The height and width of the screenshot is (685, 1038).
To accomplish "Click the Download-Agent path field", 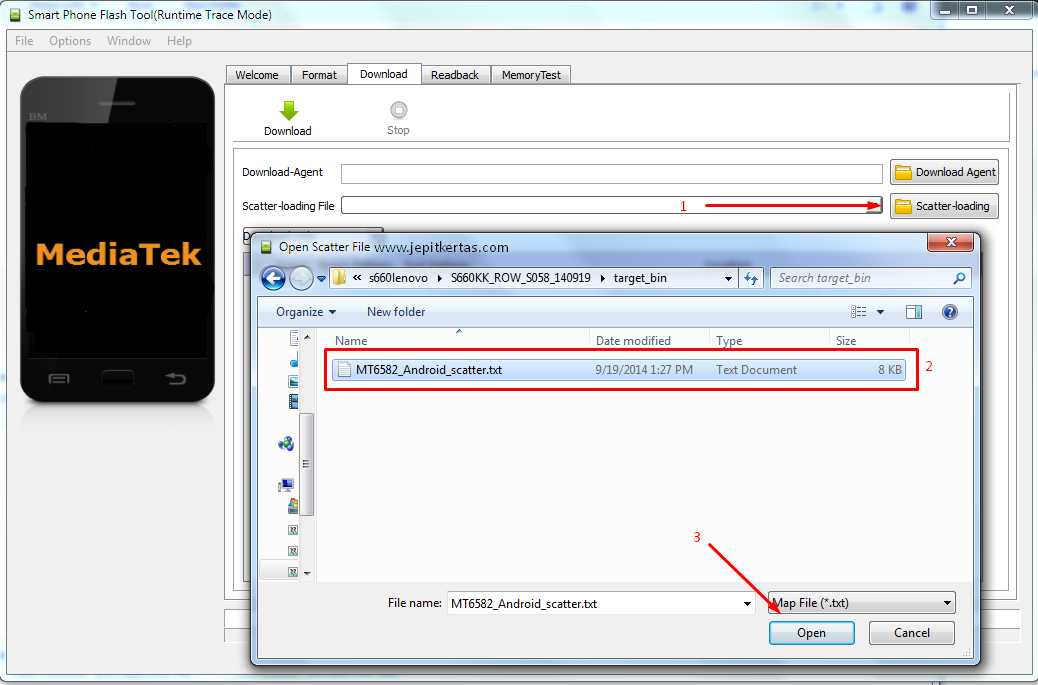I will [x=612, y=173].
